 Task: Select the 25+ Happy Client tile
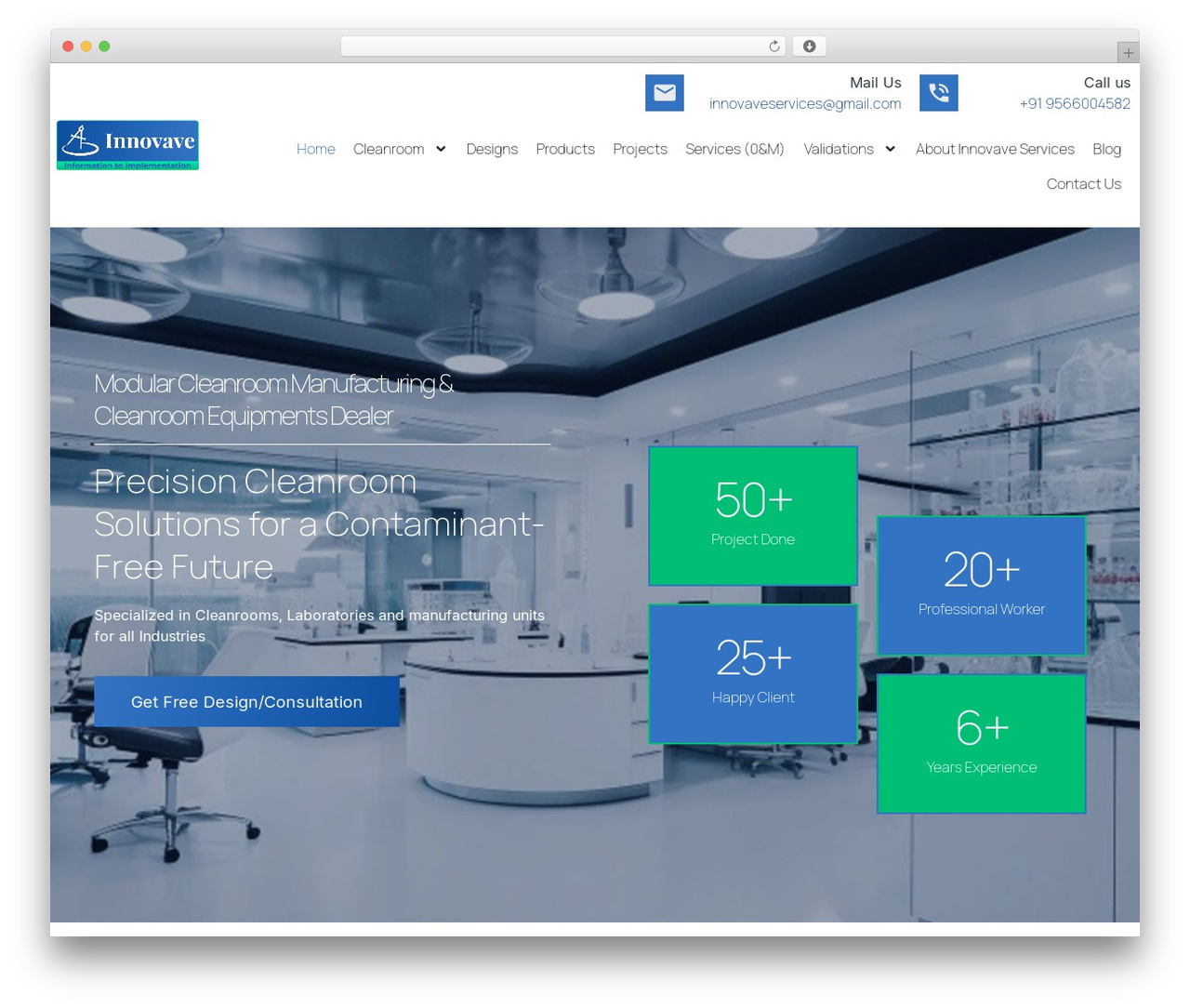pyautogui.click(x=753, y=674)
